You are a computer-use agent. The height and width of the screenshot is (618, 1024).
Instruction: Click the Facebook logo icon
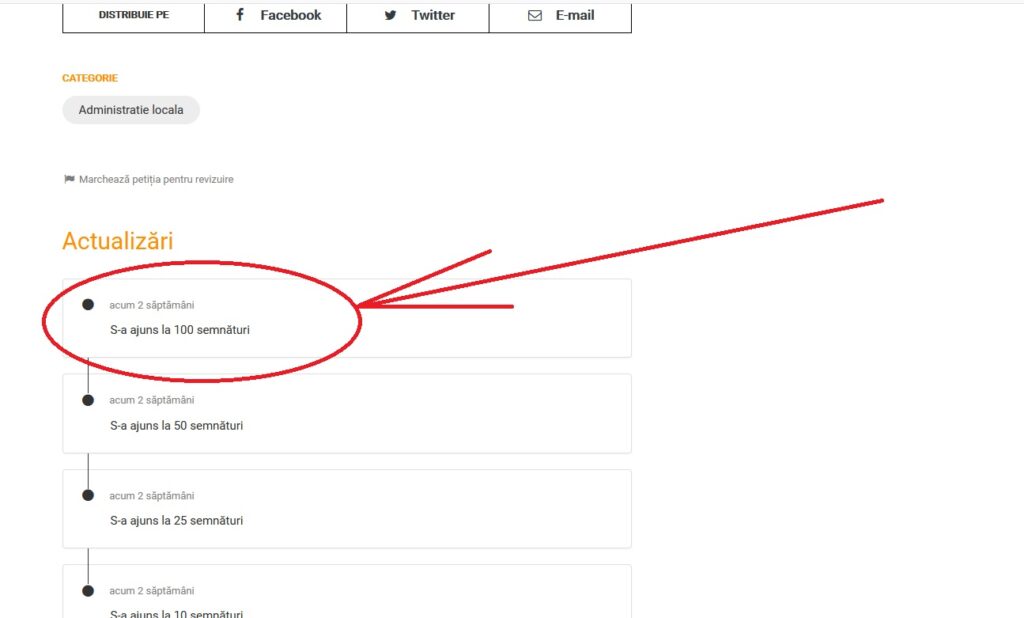coord(240,15)
